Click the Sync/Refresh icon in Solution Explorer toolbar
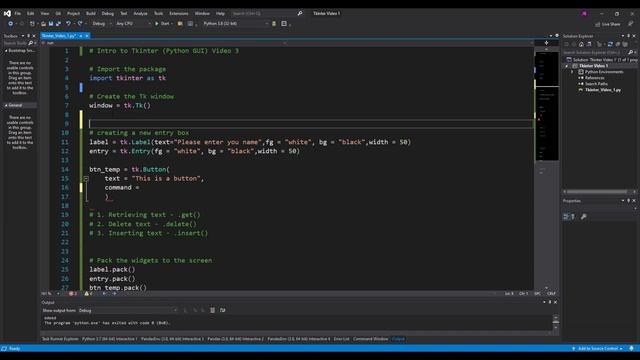 pos(610,44)
